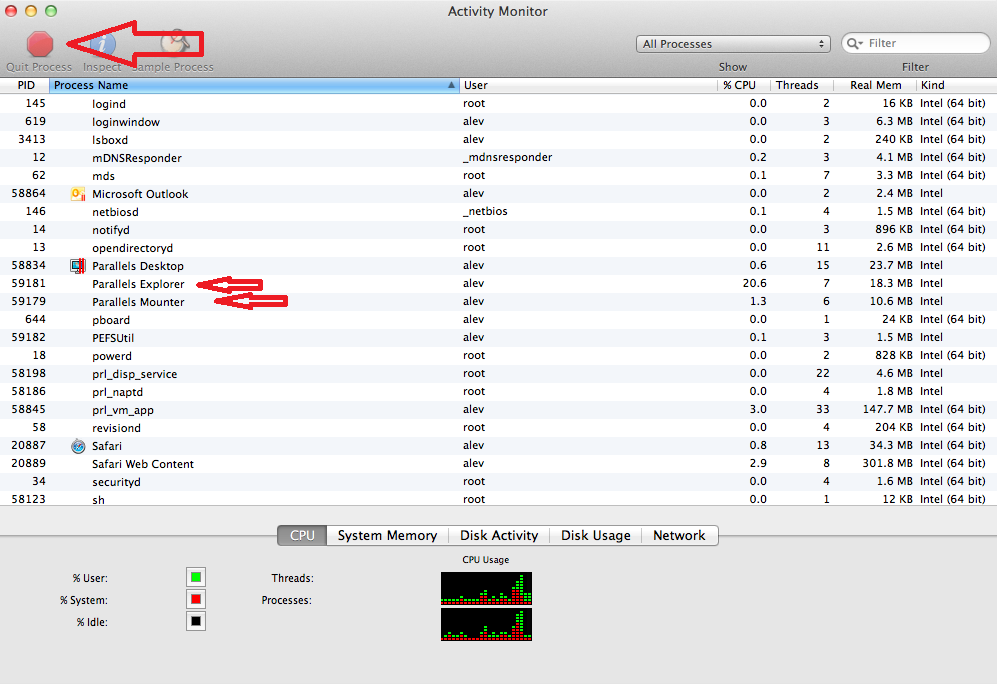Open the All Processes dropdown

point(733,44)
